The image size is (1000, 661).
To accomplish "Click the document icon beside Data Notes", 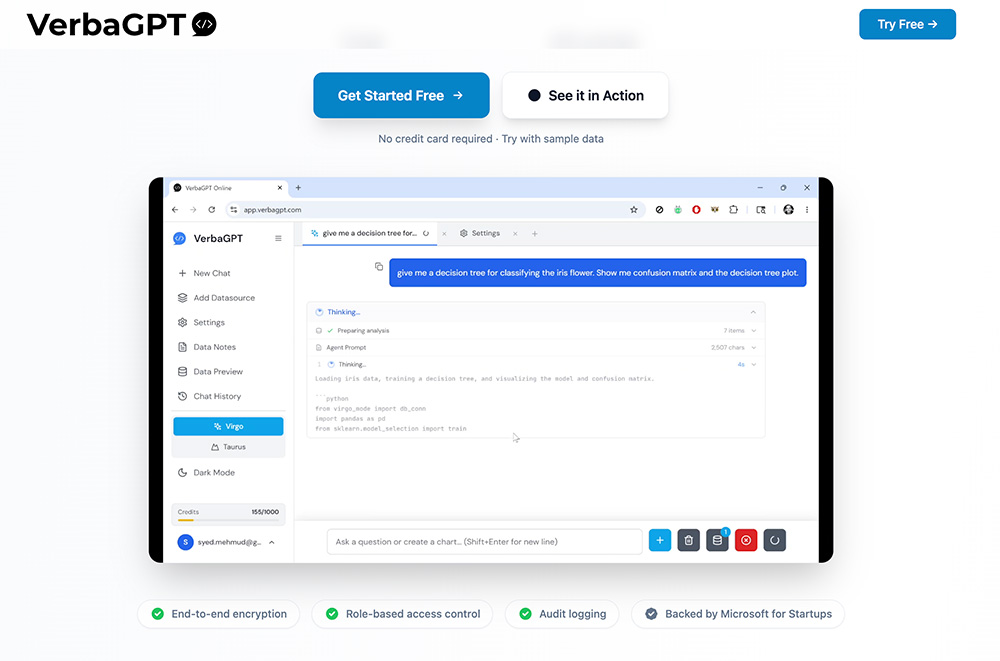I will point(182,347).
